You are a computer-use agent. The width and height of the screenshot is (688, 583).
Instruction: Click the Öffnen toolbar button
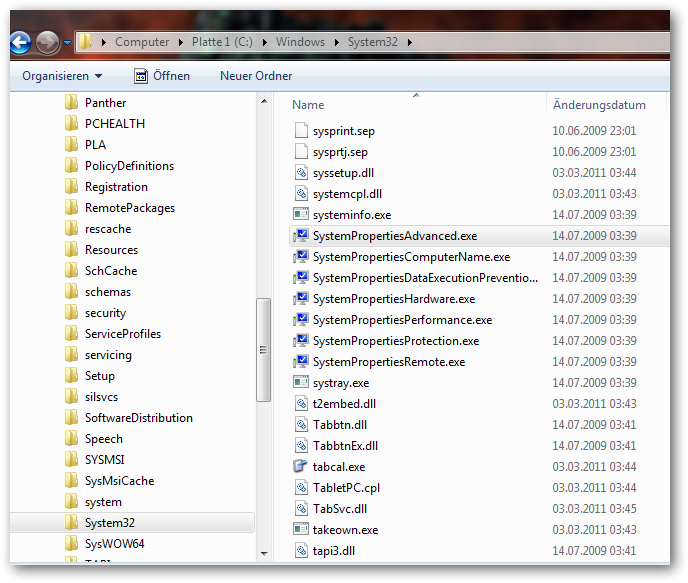(x=162, y=76)
